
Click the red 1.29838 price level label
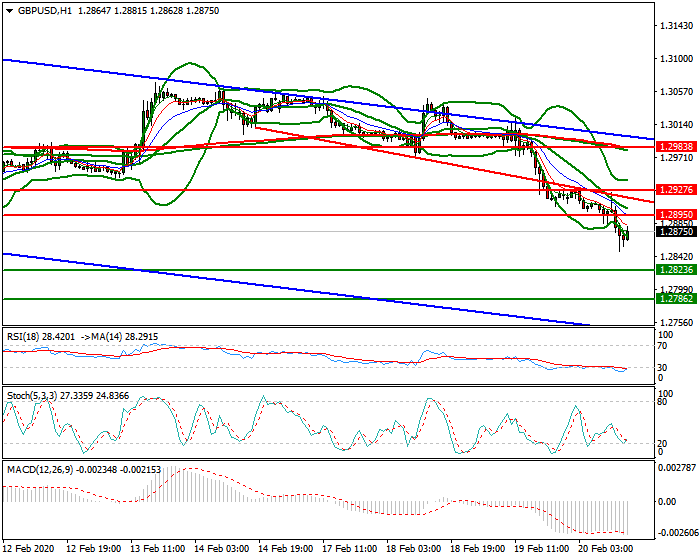click(x=677, y=146)
